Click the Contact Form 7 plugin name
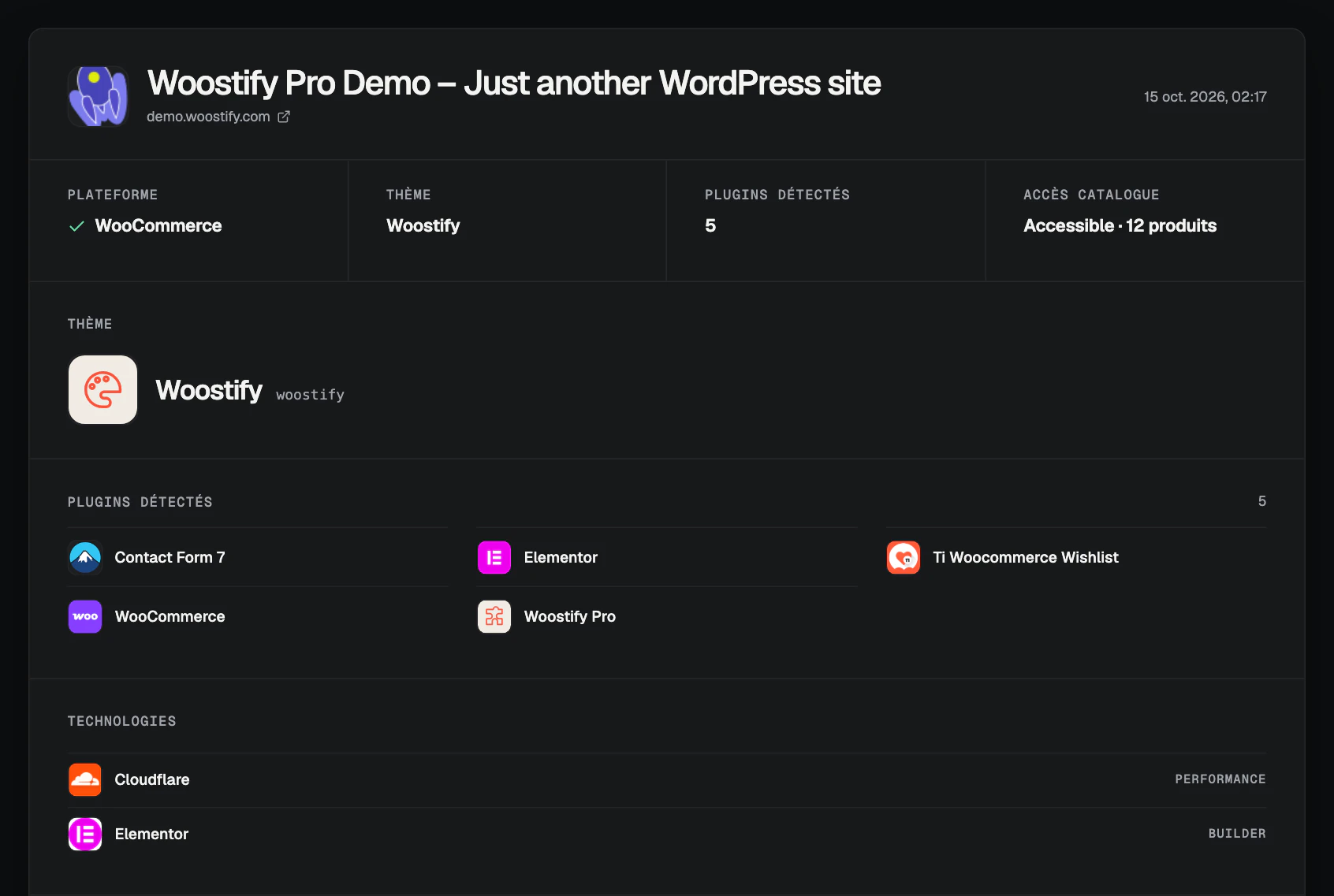This screenshot has height=896, width=1334. [170, 557]
